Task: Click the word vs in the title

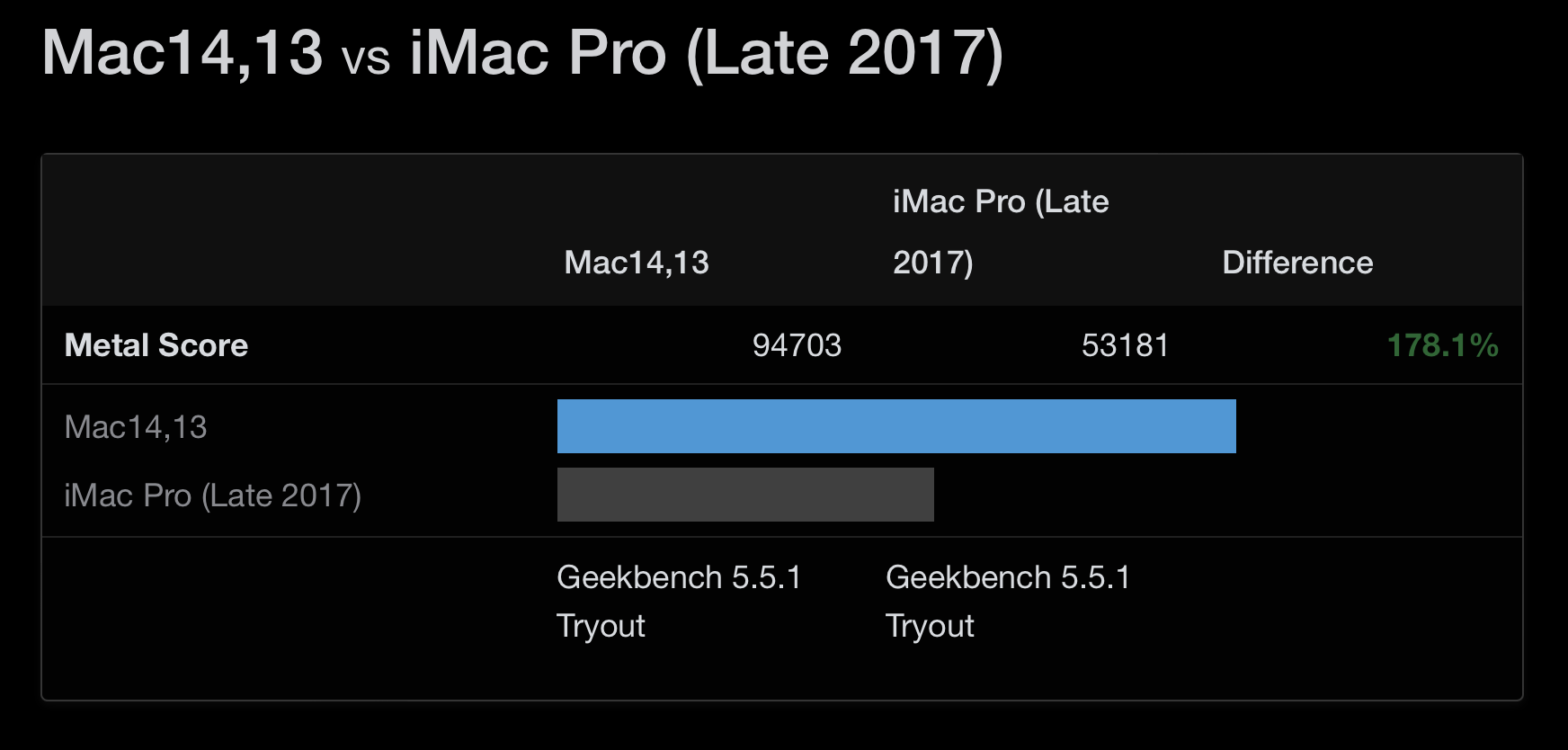Action: tap(366, 59)
